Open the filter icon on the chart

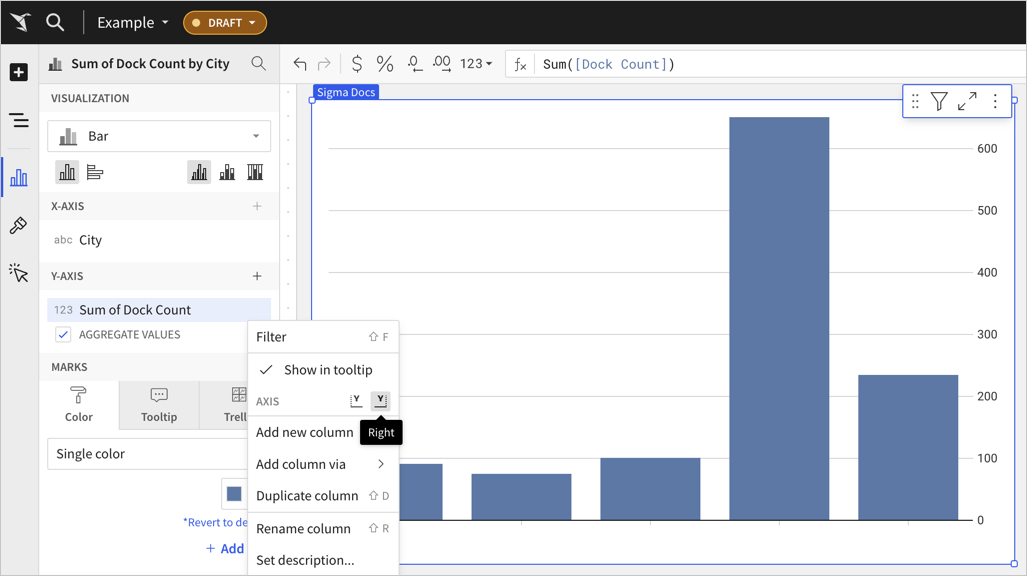pyautogui.click(x=939, y=101)
